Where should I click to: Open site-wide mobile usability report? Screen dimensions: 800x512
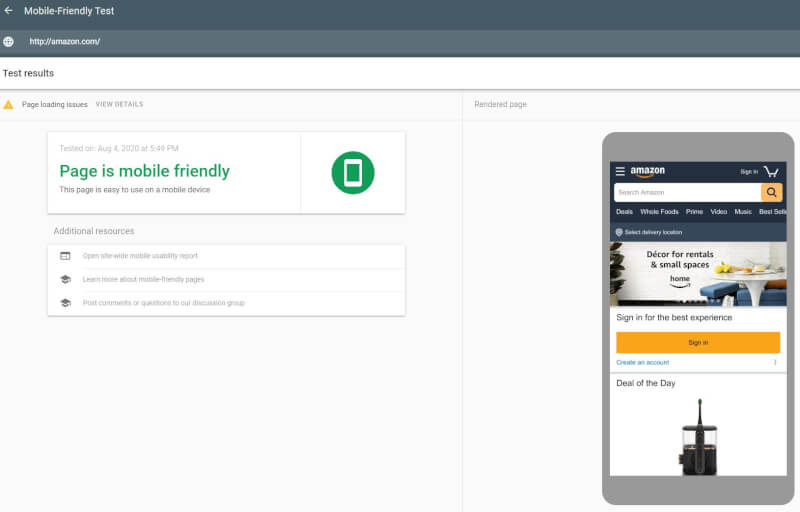pos(140,256)
